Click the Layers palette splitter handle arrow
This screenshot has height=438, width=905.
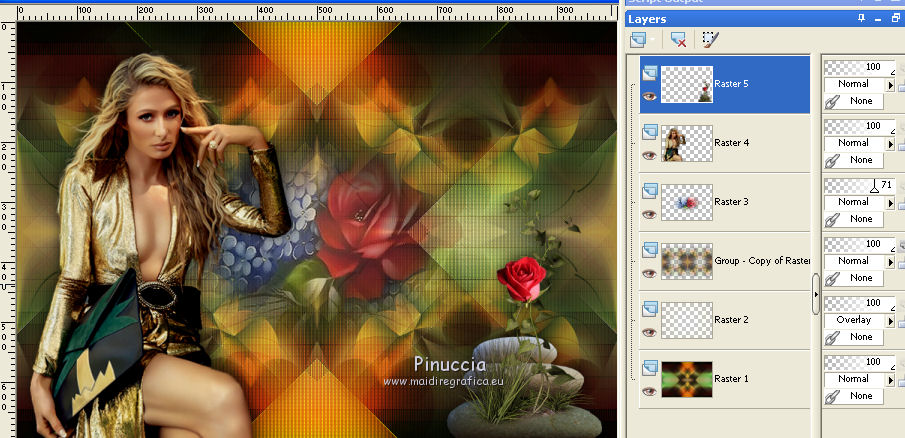pyautogui.click(x=816, y=294)
